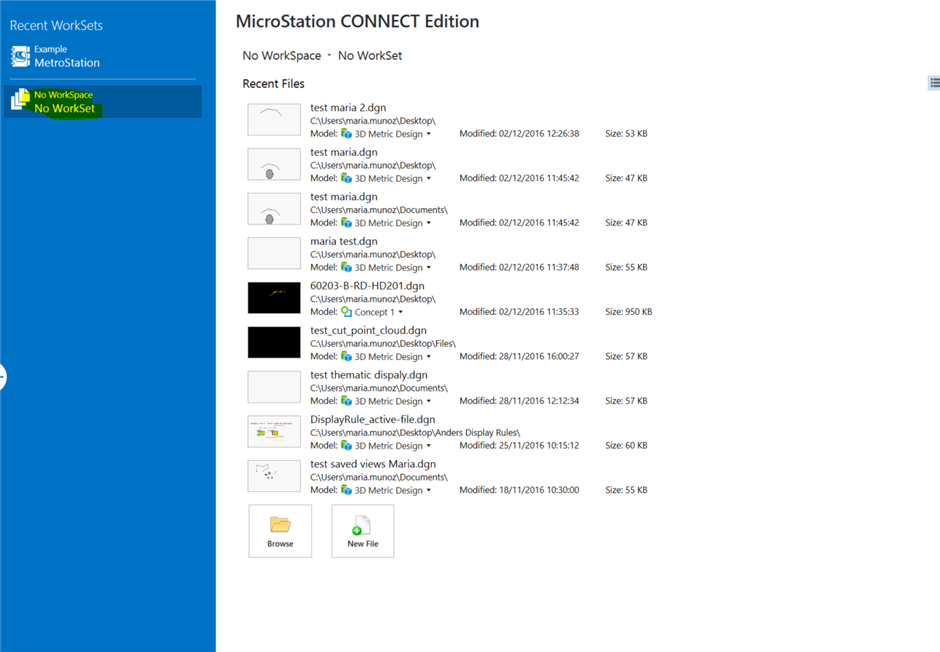Click the model icon for maria test.dgn

347,267
